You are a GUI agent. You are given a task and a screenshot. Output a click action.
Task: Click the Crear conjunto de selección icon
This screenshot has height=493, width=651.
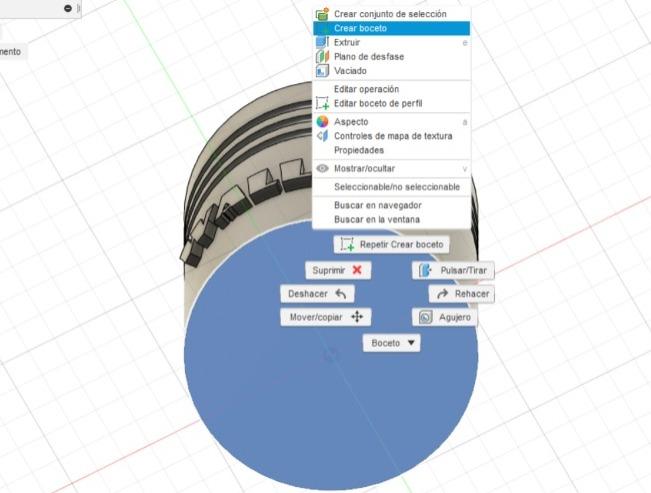point(322,14)
